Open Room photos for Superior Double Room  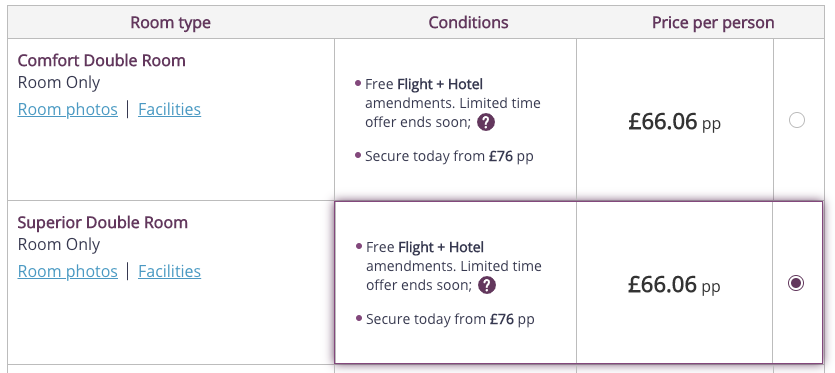point(68,271)
